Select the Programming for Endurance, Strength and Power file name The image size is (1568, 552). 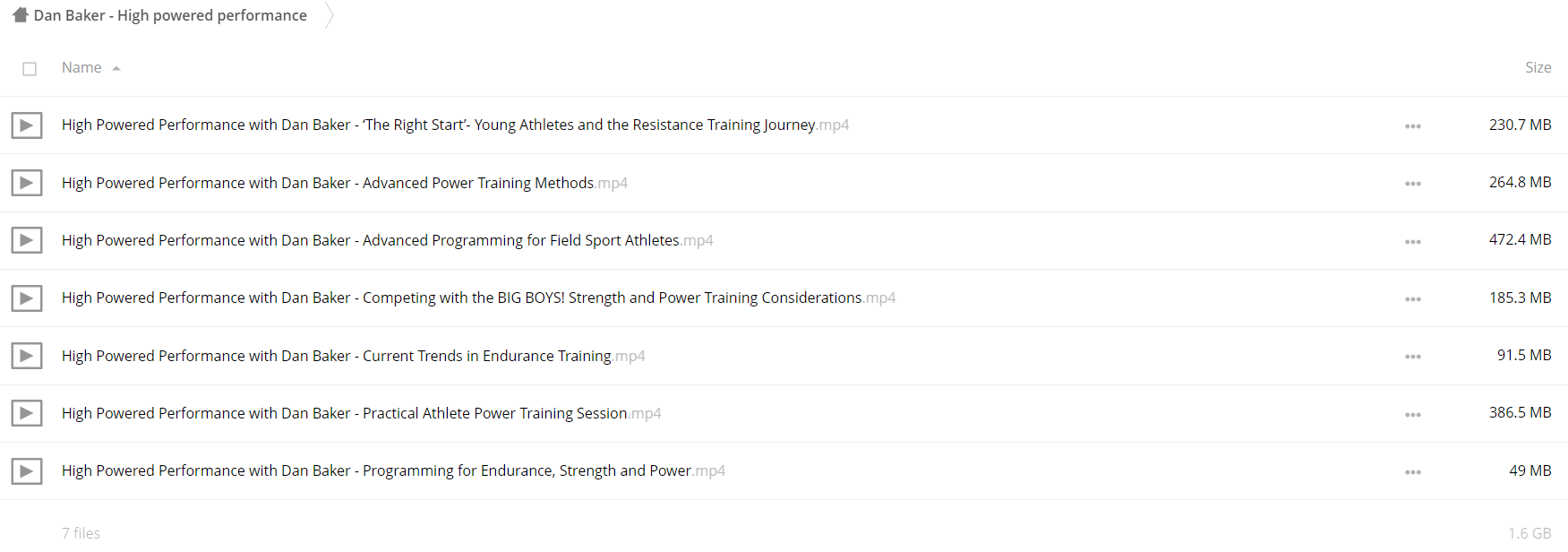pos(393,470)
